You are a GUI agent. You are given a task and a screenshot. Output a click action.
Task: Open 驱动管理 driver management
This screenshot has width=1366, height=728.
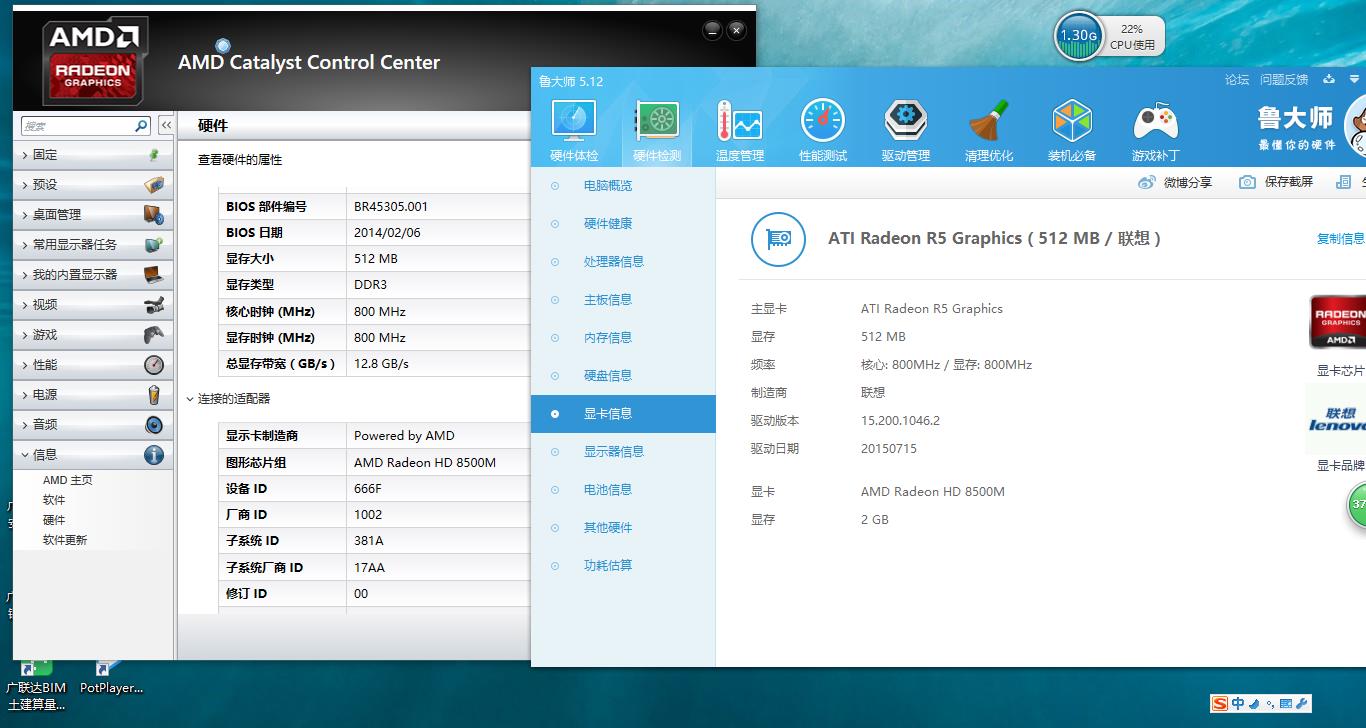click(x=906, y=131)
